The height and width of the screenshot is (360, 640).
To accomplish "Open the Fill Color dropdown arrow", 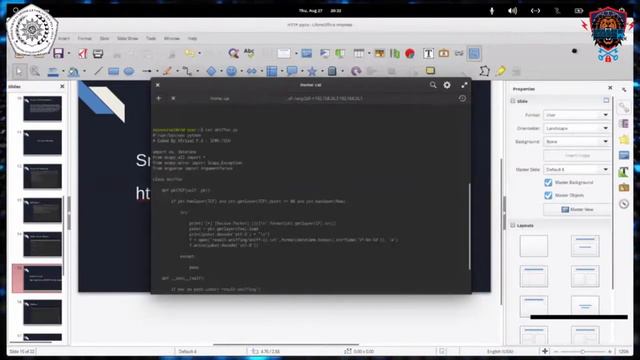I will [x=84, y=71].
